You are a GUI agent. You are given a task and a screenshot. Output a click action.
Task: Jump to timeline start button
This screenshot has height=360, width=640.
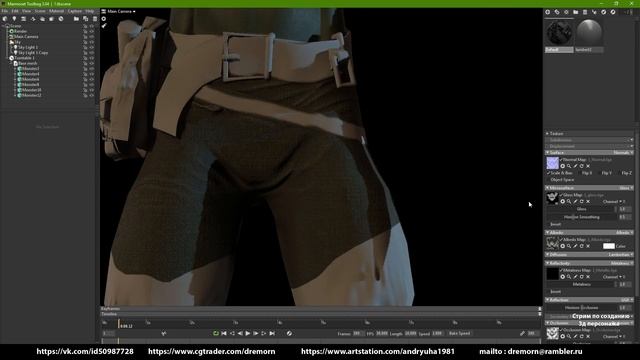pyautogui.click(x=224, y=333)
